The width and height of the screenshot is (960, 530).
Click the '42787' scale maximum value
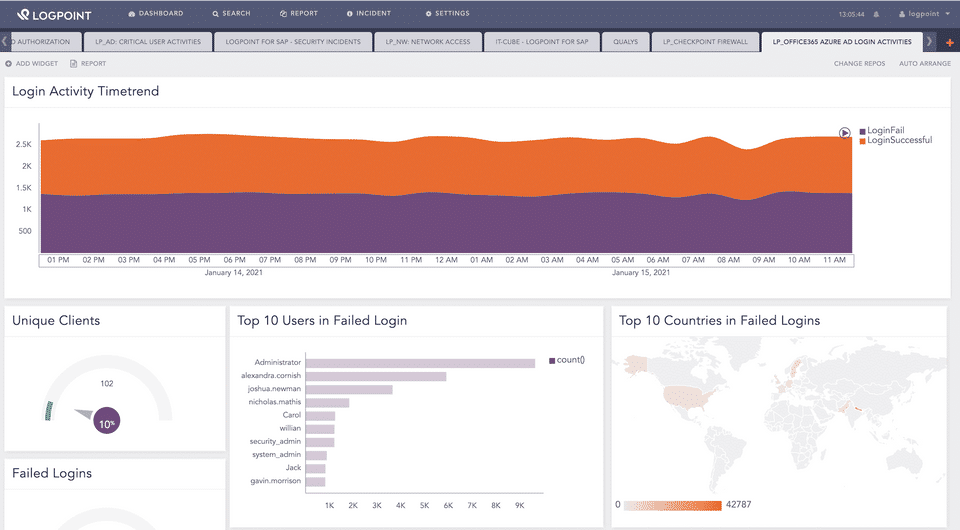tap(738, 505)
